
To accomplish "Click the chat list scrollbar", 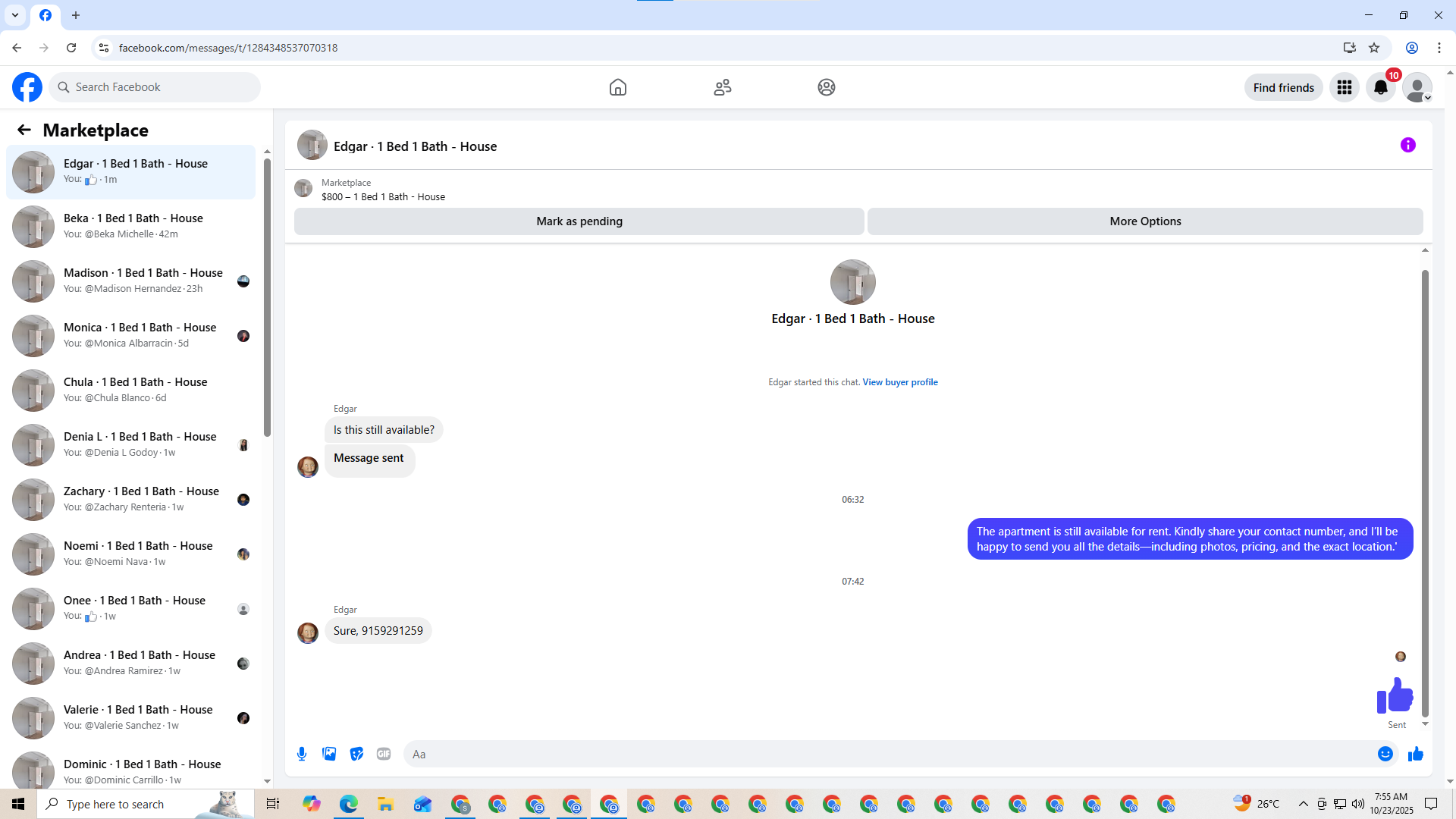I will [267, 296].
